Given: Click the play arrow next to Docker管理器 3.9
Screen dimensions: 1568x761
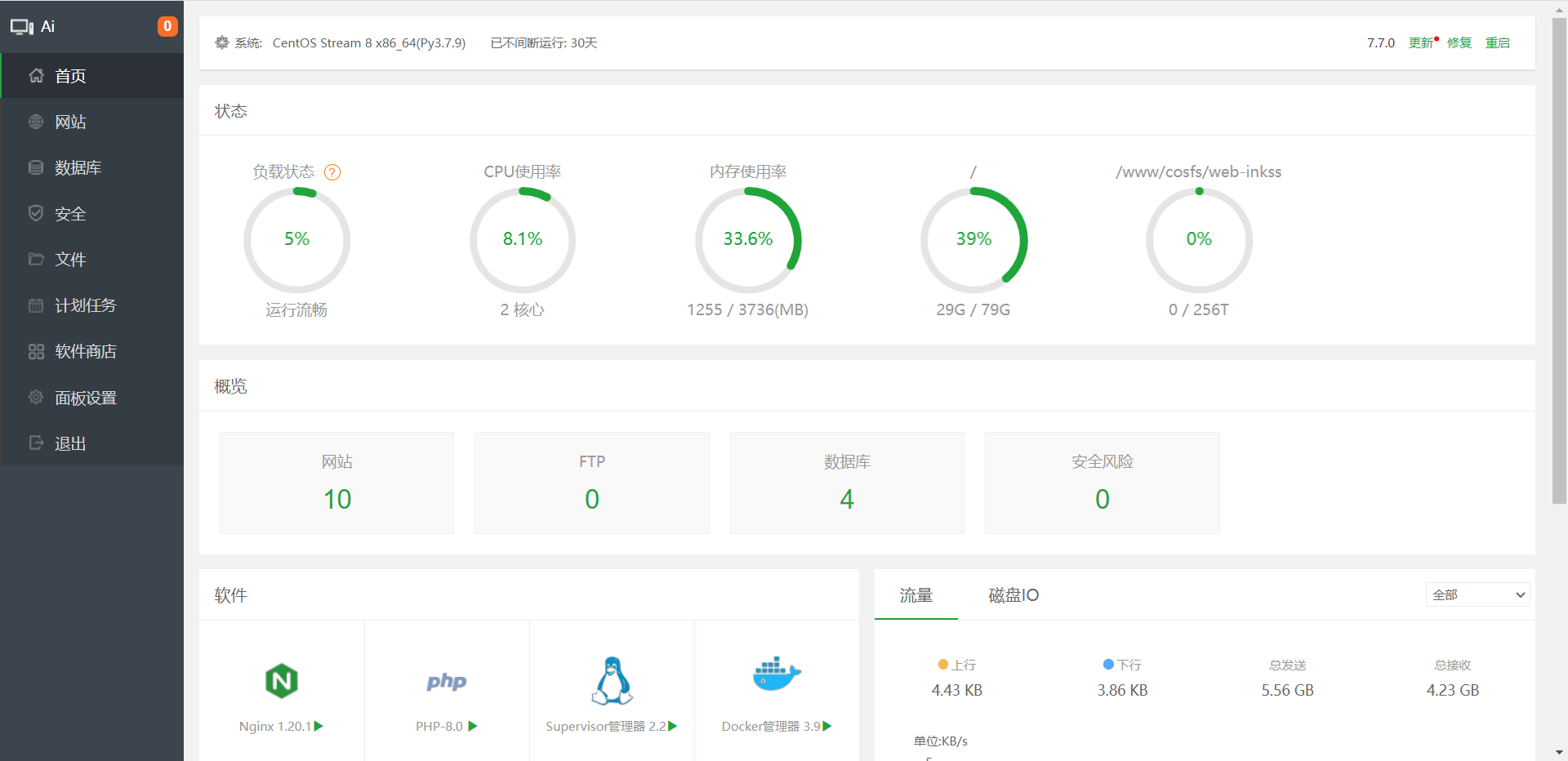Looking at the screenshot, I should point(827,726).
